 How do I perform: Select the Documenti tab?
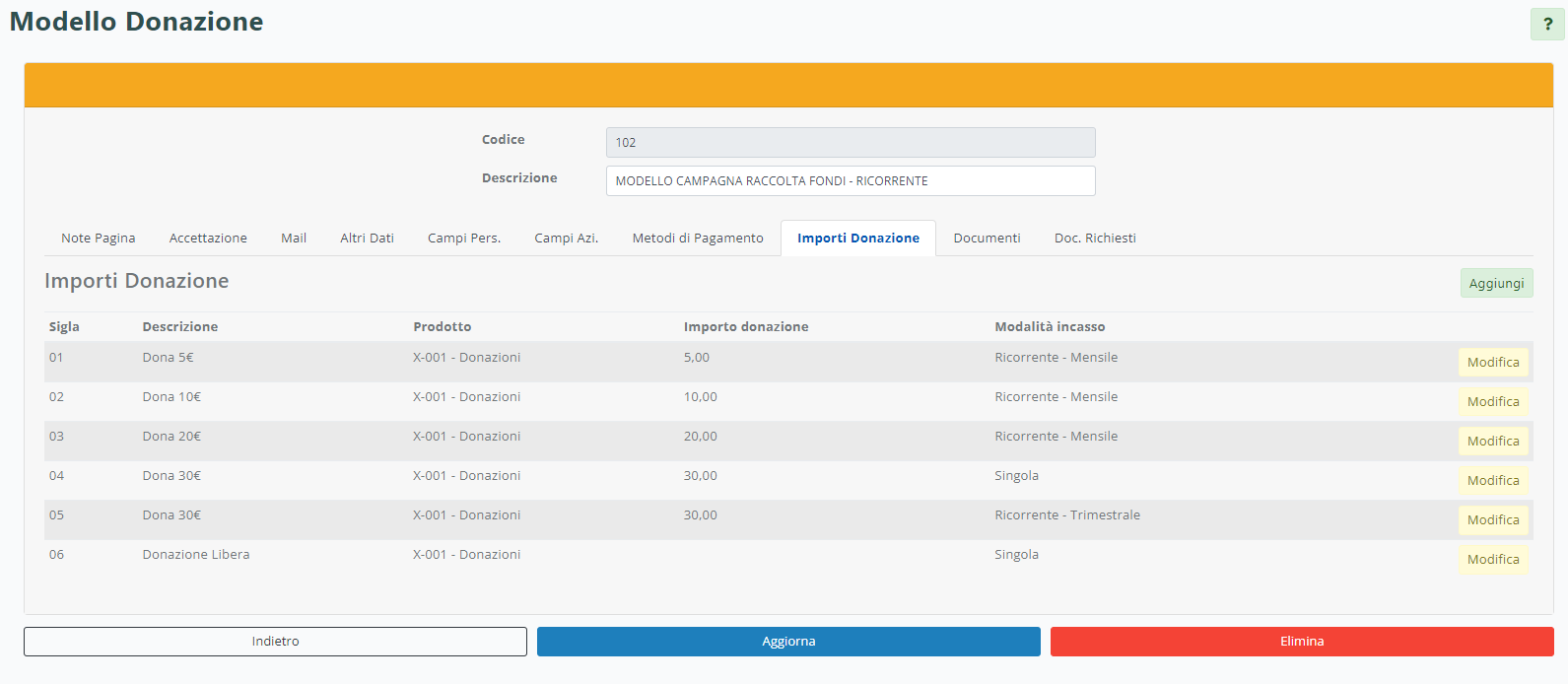pyautogui.click(x=987, y=239)
